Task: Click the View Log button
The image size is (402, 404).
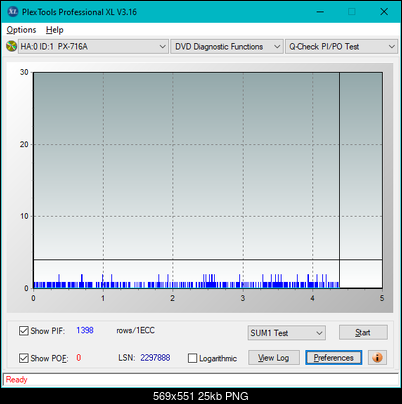Action: point(274,358)
